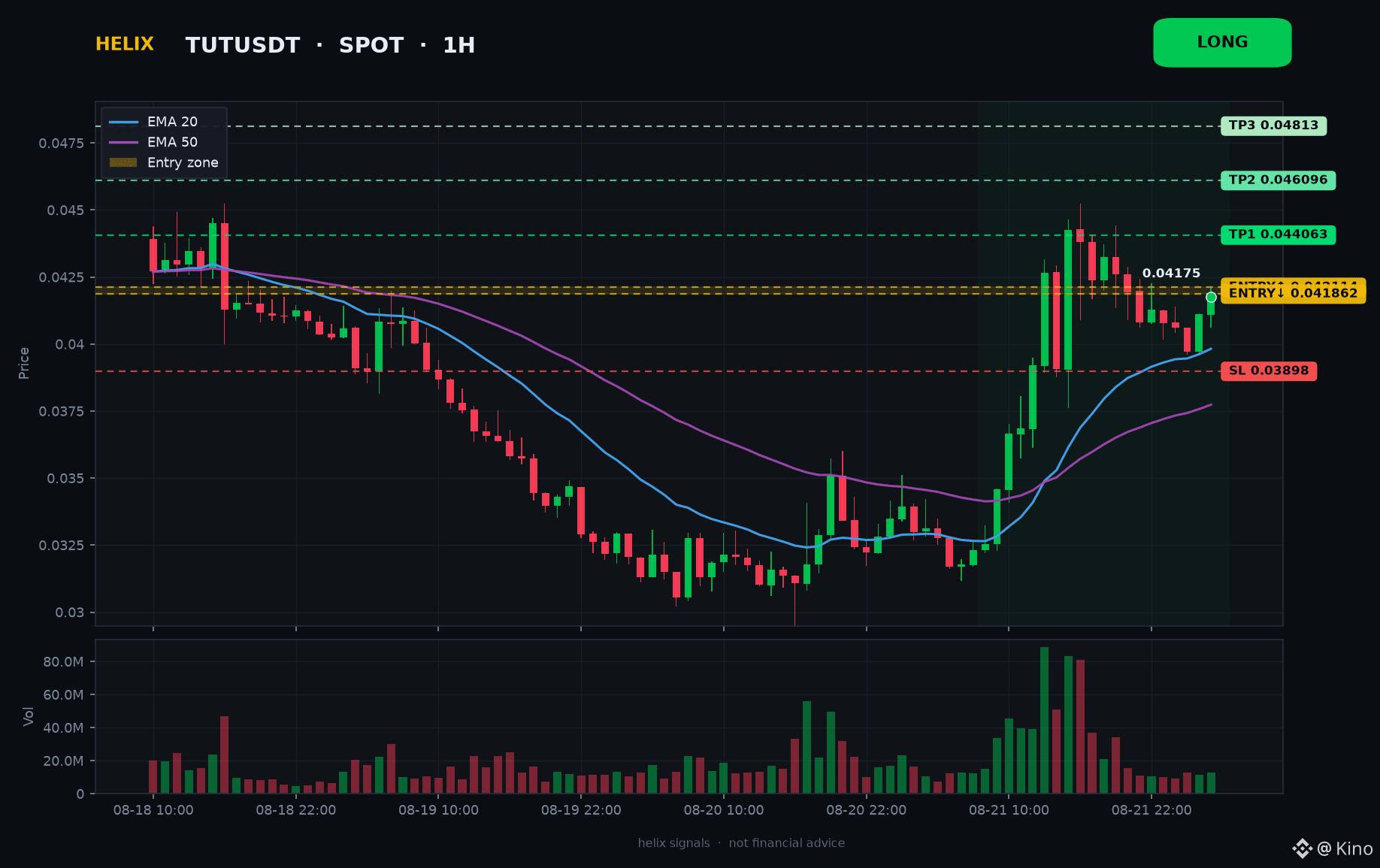Click the TP2 0.046096 target label

click(x=1278, y=180)
